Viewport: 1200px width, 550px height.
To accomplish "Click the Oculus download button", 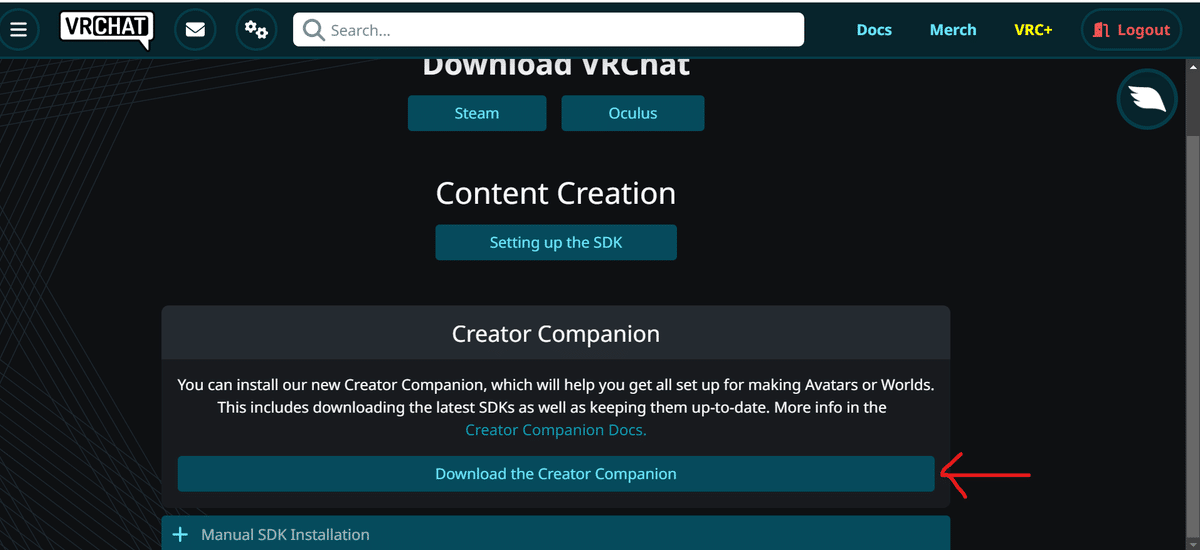I will tap(633, 113).
